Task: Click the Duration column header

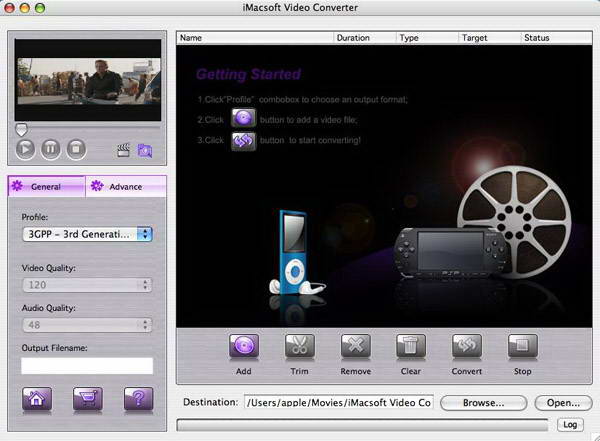Action: pos(365,38)
